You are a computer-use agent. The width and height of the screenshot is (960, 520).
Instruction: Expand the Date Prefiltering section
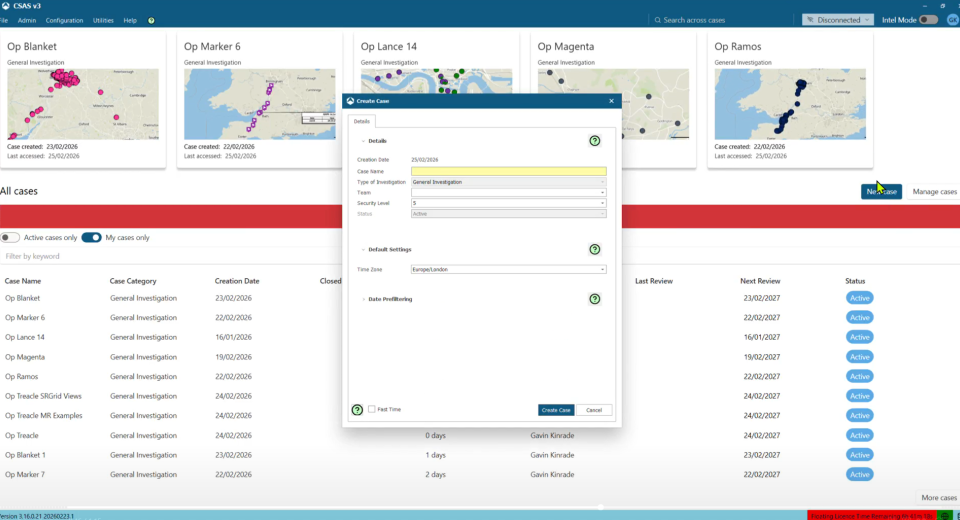(363, 299)
